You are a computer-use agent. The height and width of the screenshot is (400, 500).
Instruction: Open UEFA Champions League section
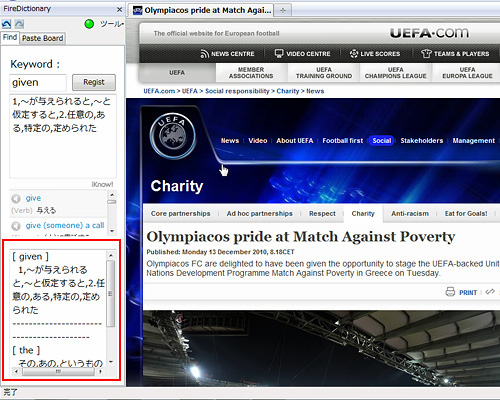click(x=396, y=73)
